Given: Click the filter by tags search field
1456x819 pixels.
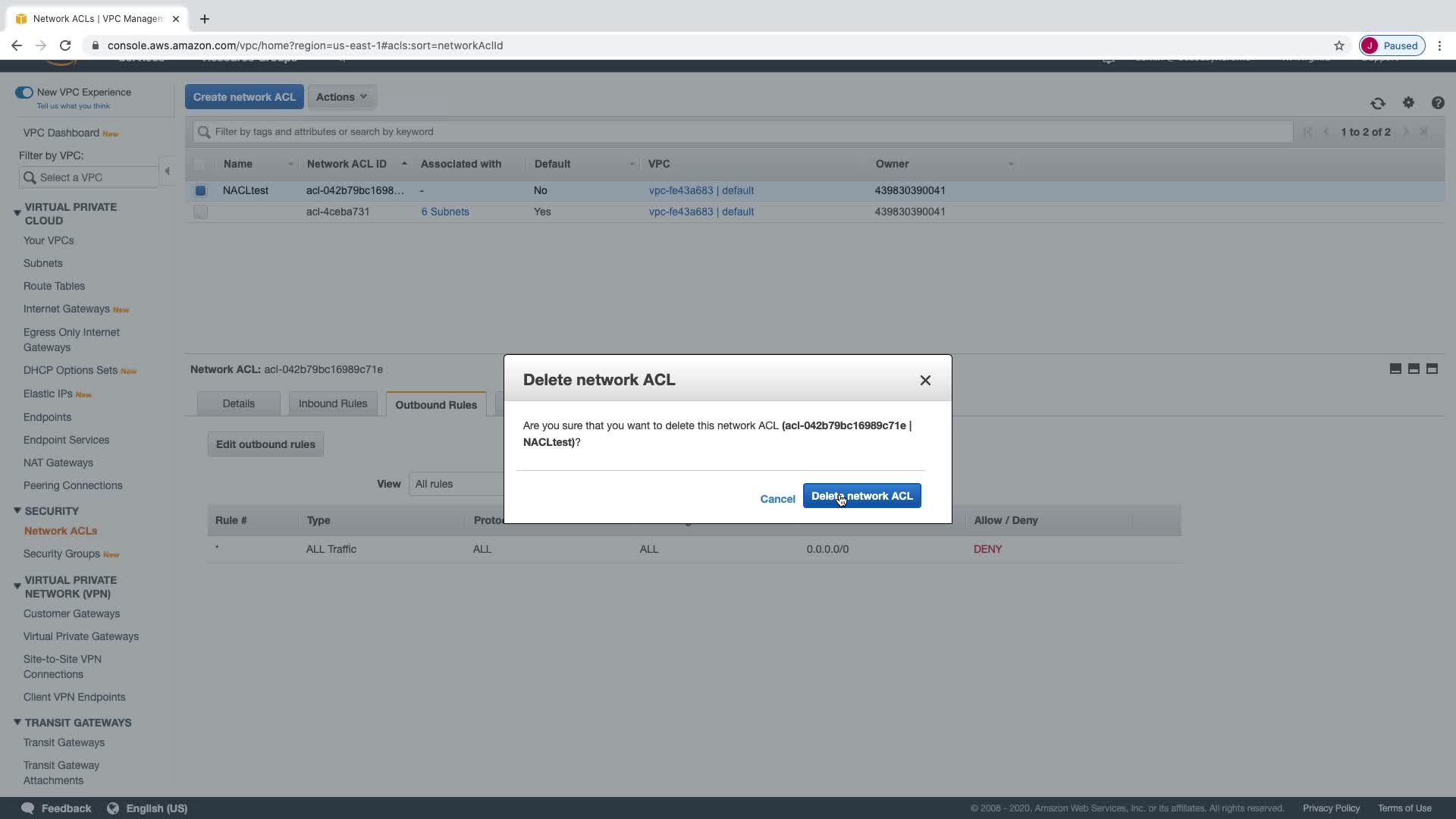Looking at the screenshot, I should point(743,132).
